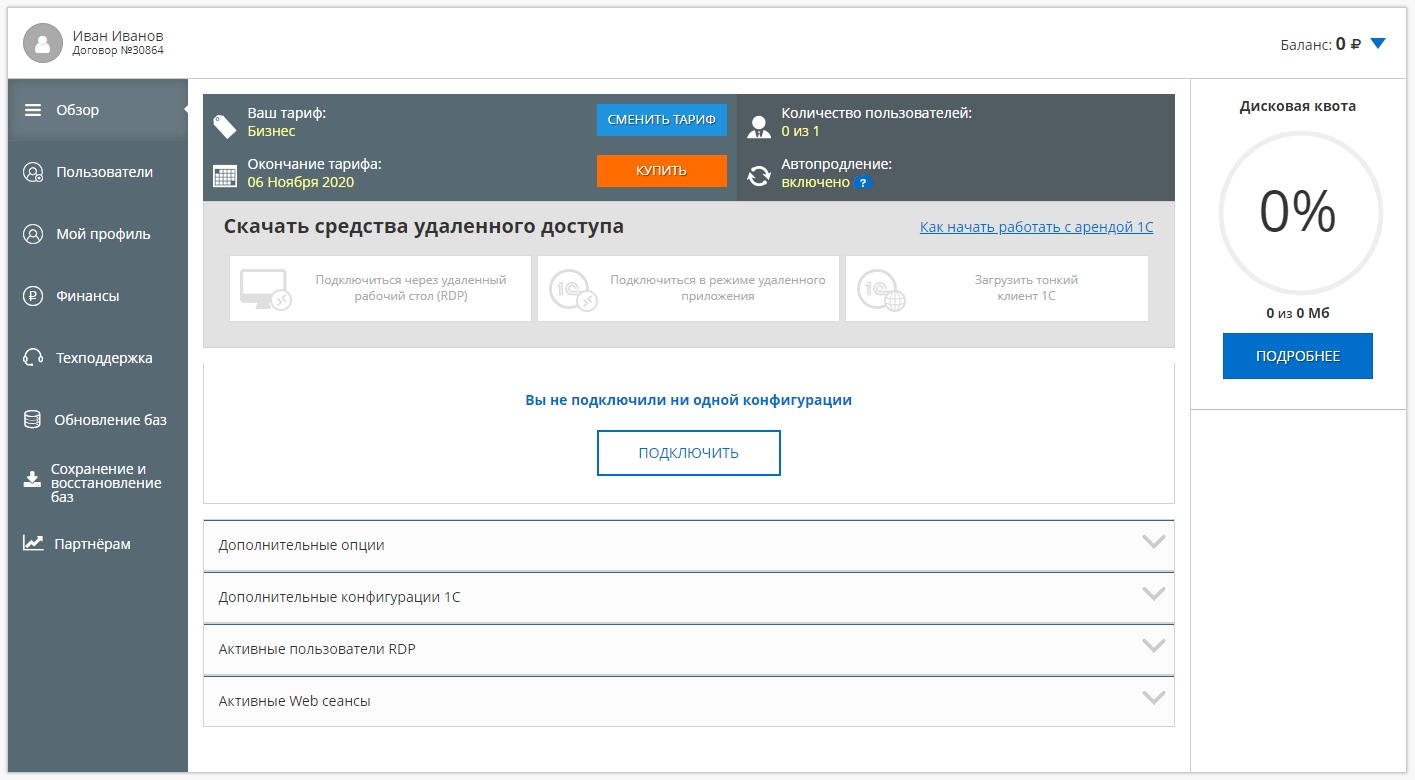Open the balance dropdown arrow
1415x780 pixels.
[x=1378, y=43]
